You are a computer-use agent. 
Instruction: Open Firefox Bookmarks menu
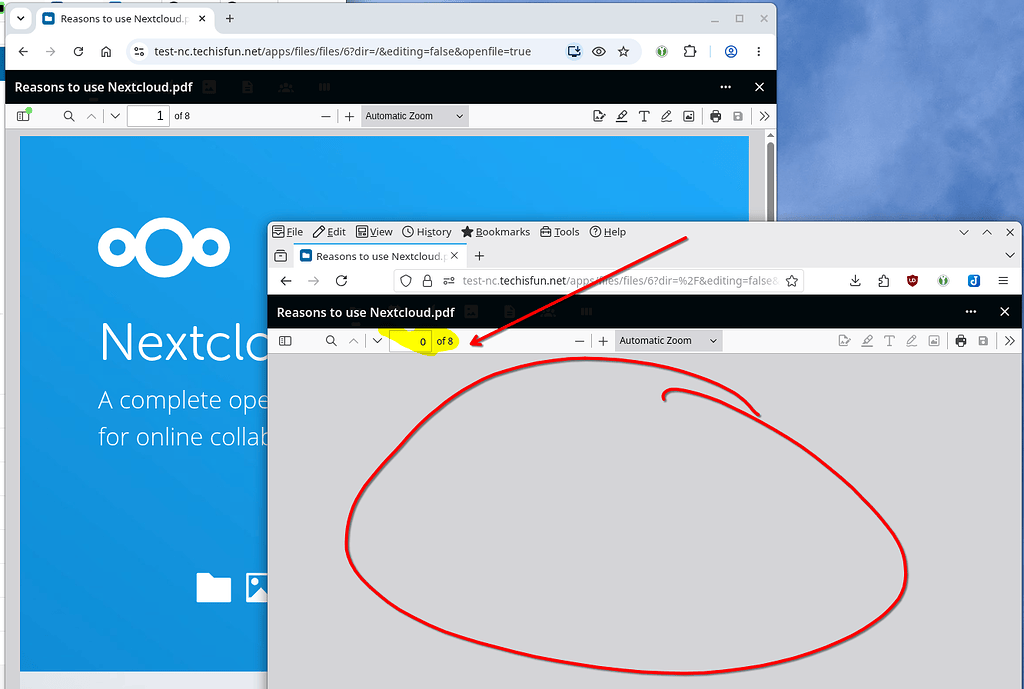tap(496, 232)
